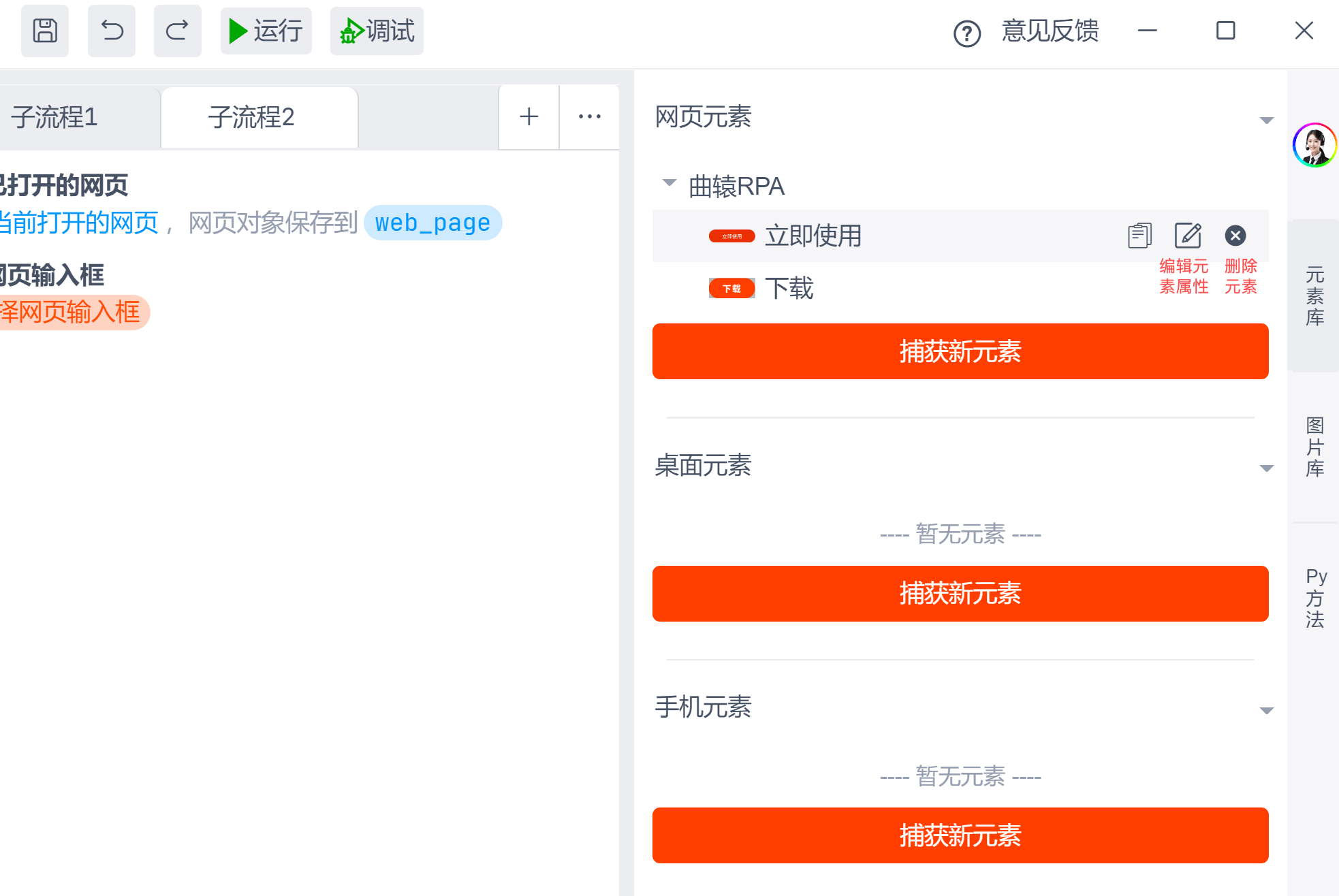Click 捕获新元素 under 桌面元素
The image size is (1339, 896).
[x=960, y=593]
